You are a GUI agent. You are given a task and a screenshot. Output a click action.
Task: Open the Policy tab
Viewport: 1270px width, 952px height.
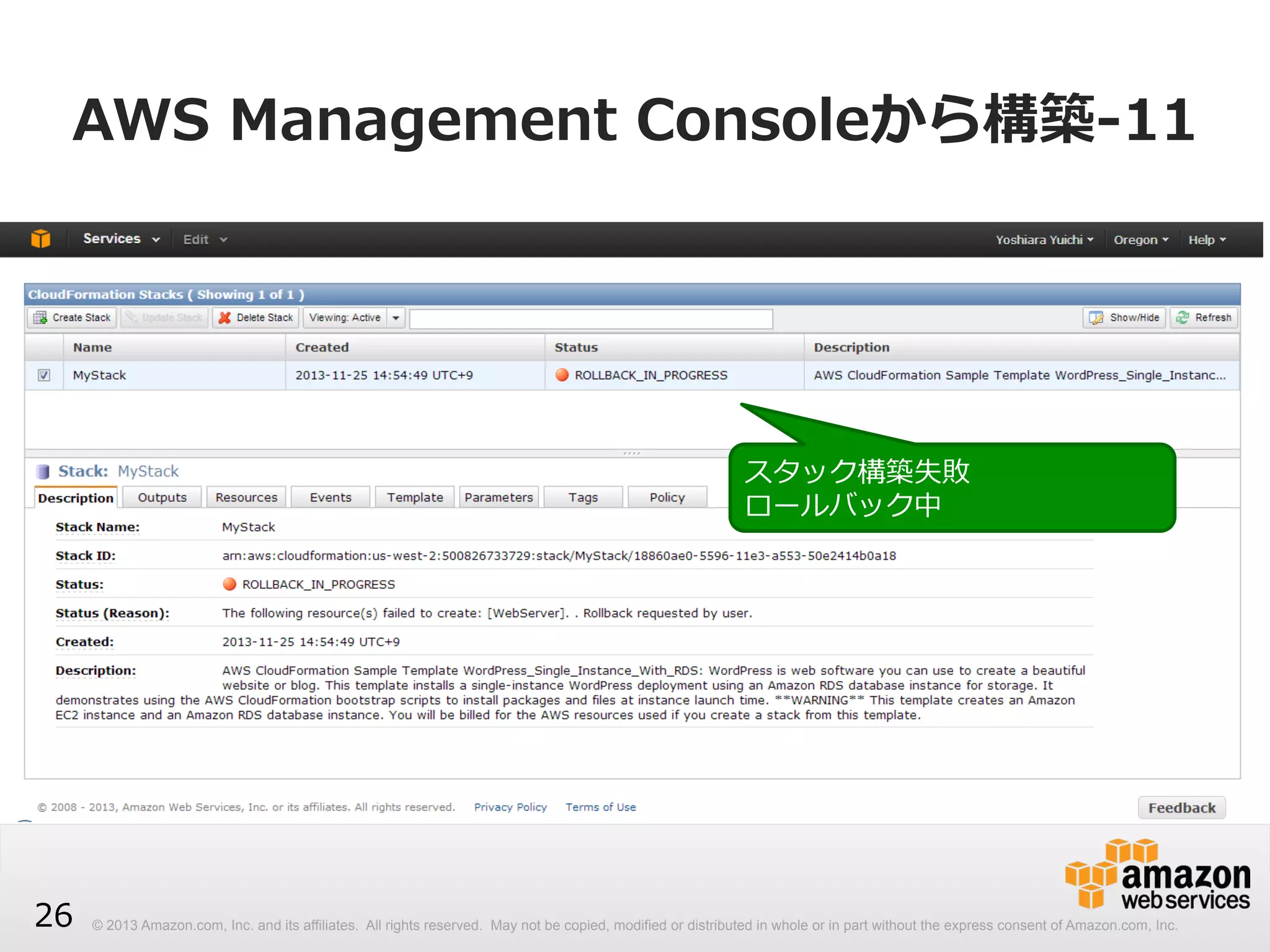pyautogui.click(x=667, y=497)
